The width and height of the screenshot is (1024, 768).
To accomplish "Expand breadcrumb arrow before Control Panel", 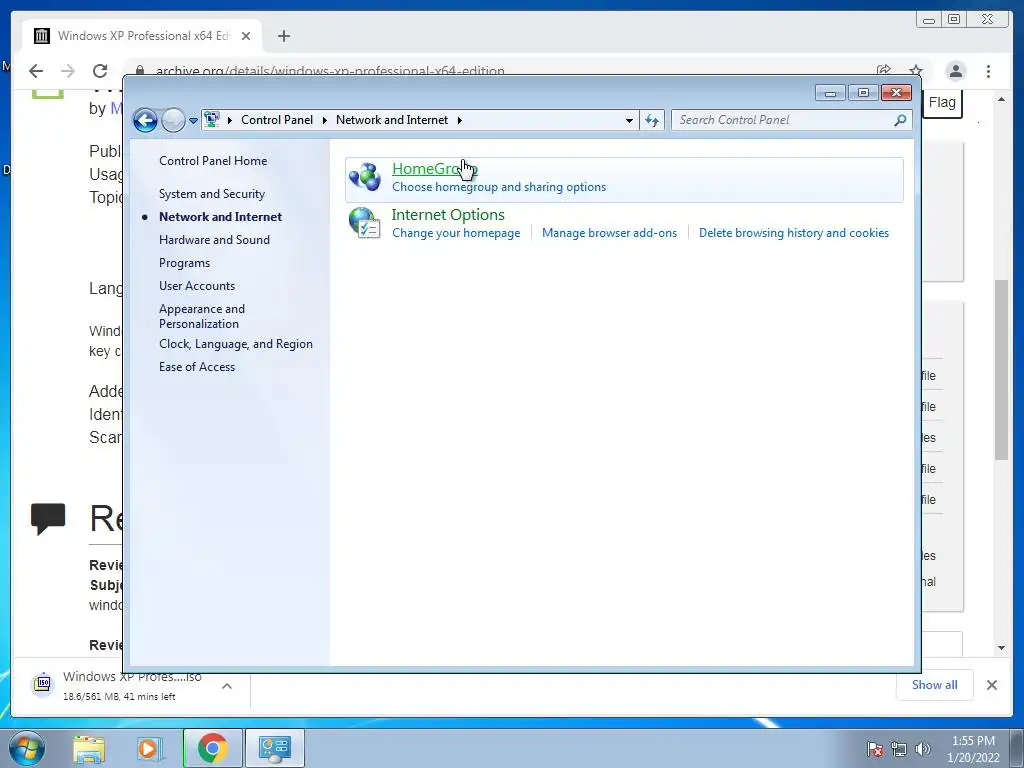I will pyautogui.click(x=230, y=120).
